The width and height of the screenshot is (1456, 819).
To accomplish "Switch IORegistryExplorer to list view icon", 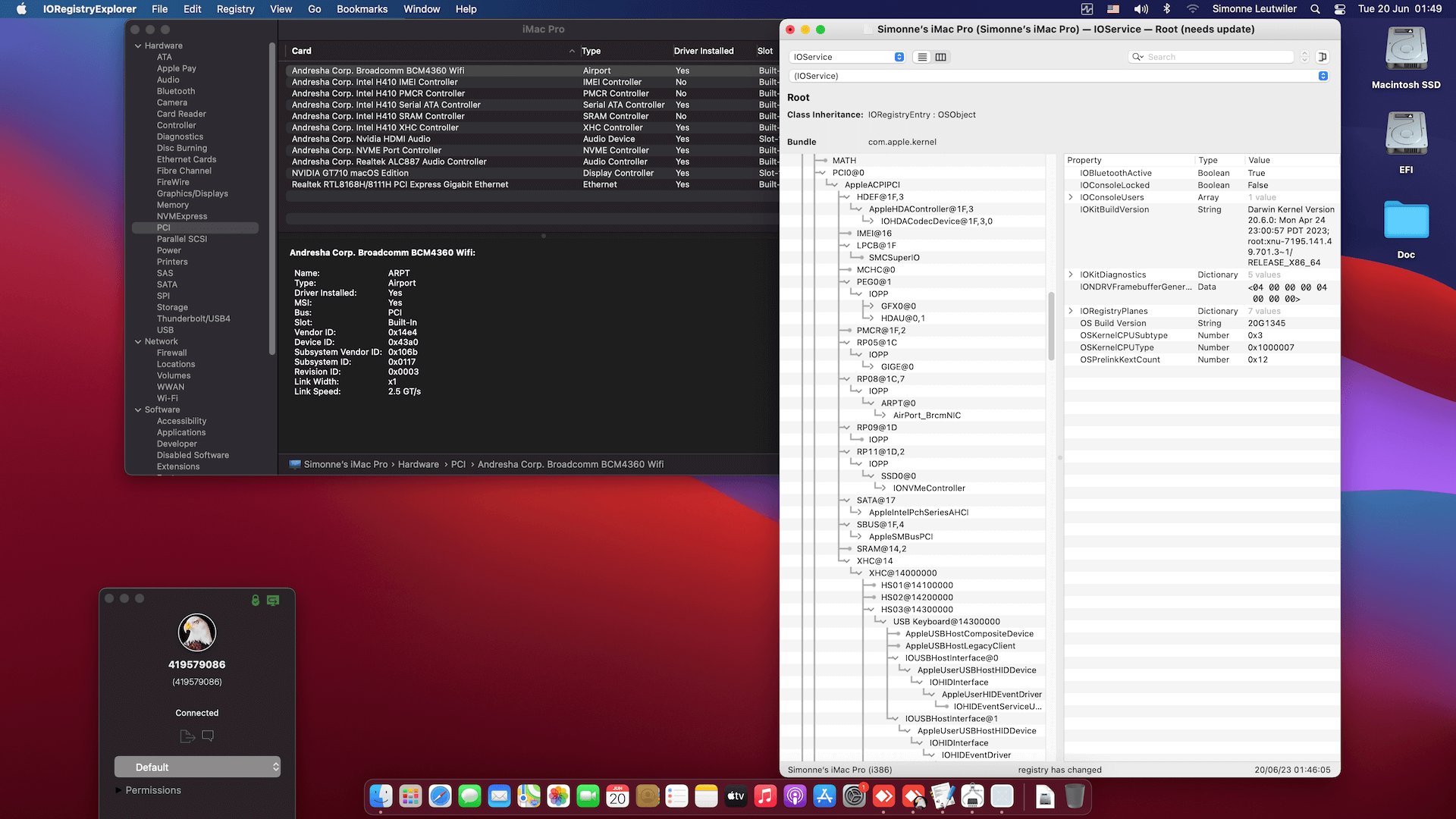I will tap(922, 57).
